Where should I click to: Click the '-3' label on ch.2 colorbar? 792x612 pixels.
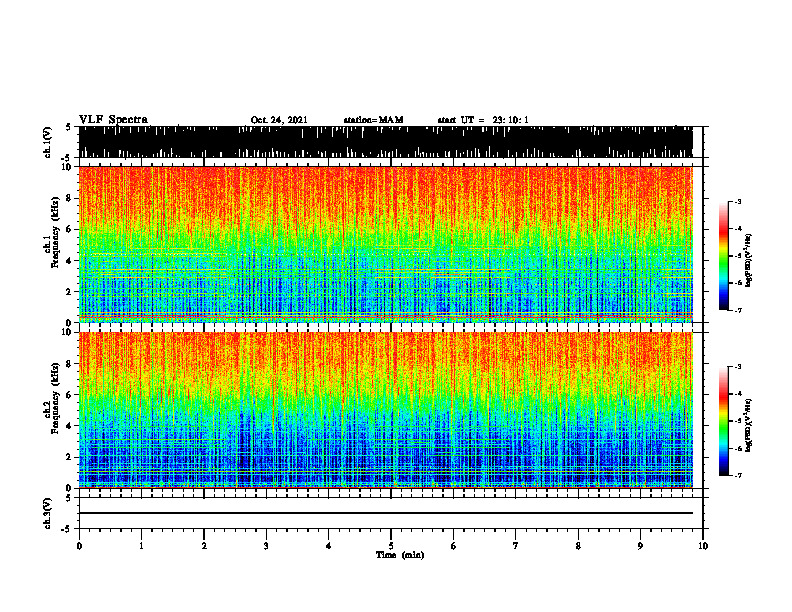click(x=738, y=367)
